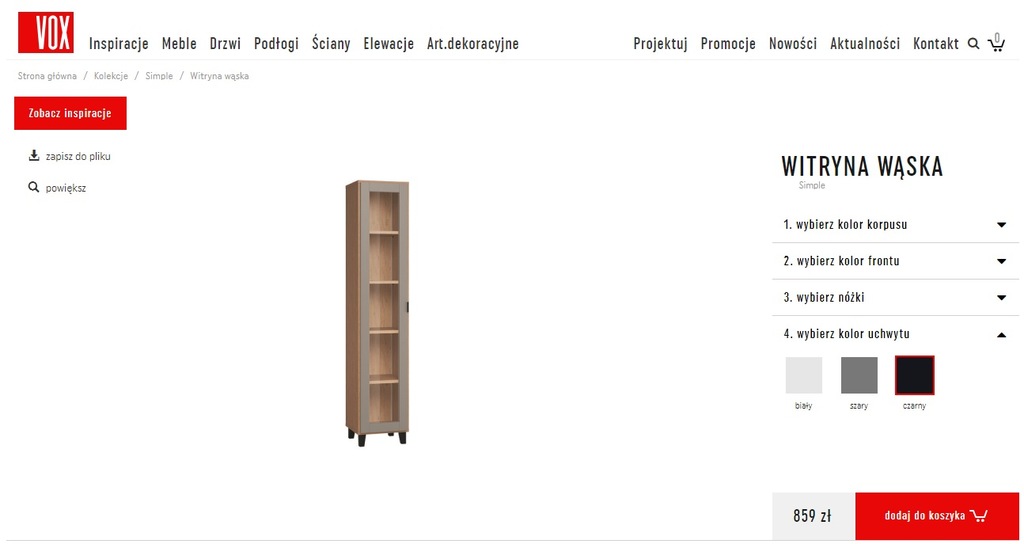Open the search magnifier icon in header
The width and height of the screenshot is (1024, 544).
[x=973, y=44]
